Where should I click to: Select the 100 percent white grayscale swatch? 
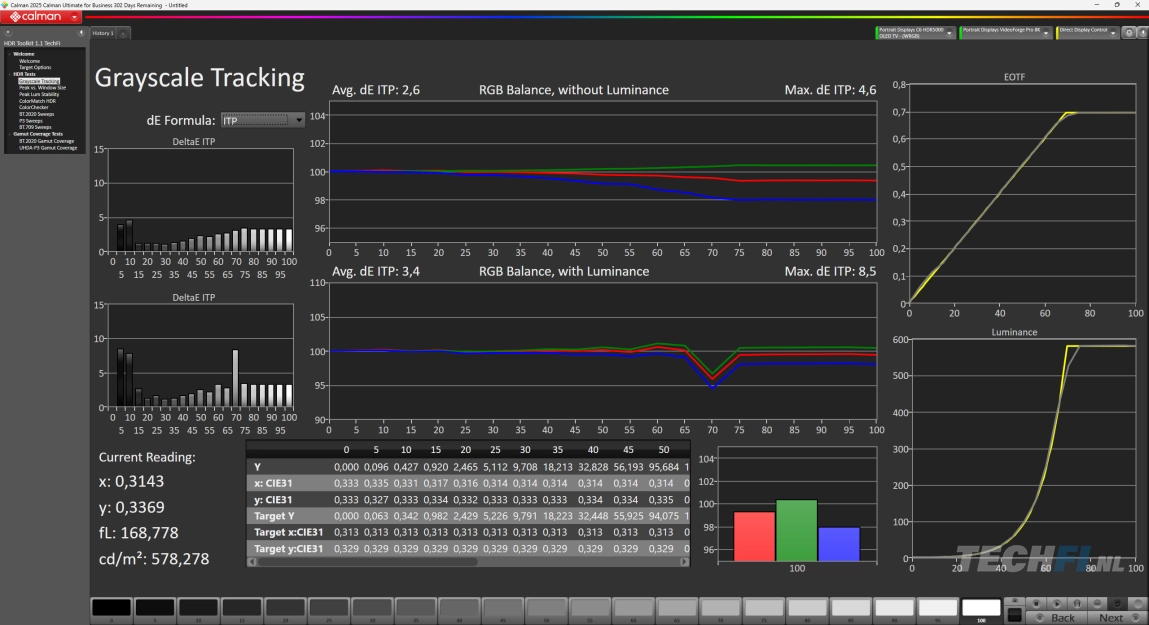(980, 607)
